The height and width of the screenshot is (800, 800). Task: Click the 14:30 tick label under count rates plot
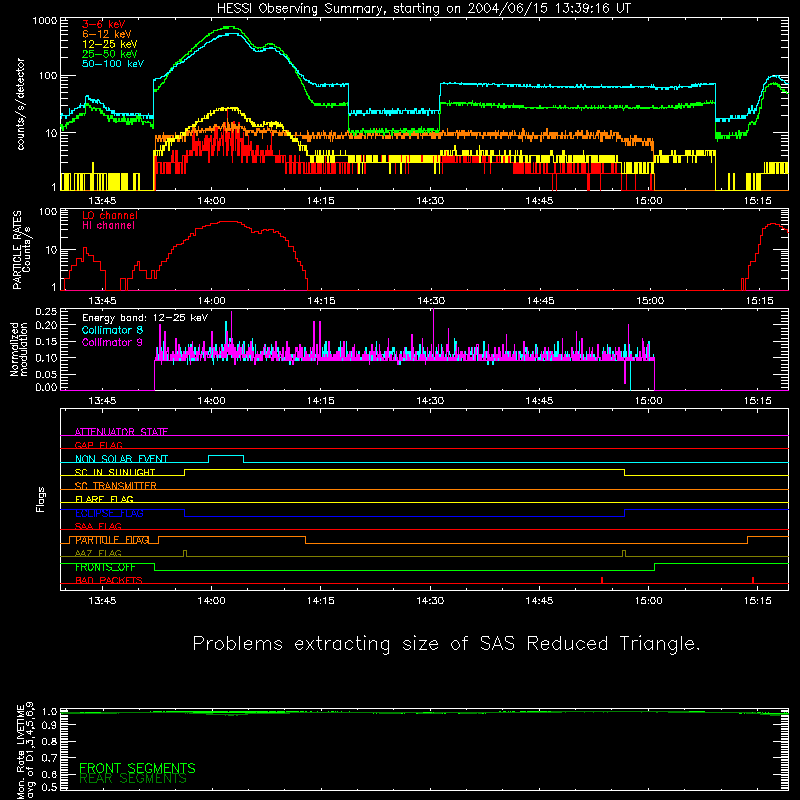(430, 201)
